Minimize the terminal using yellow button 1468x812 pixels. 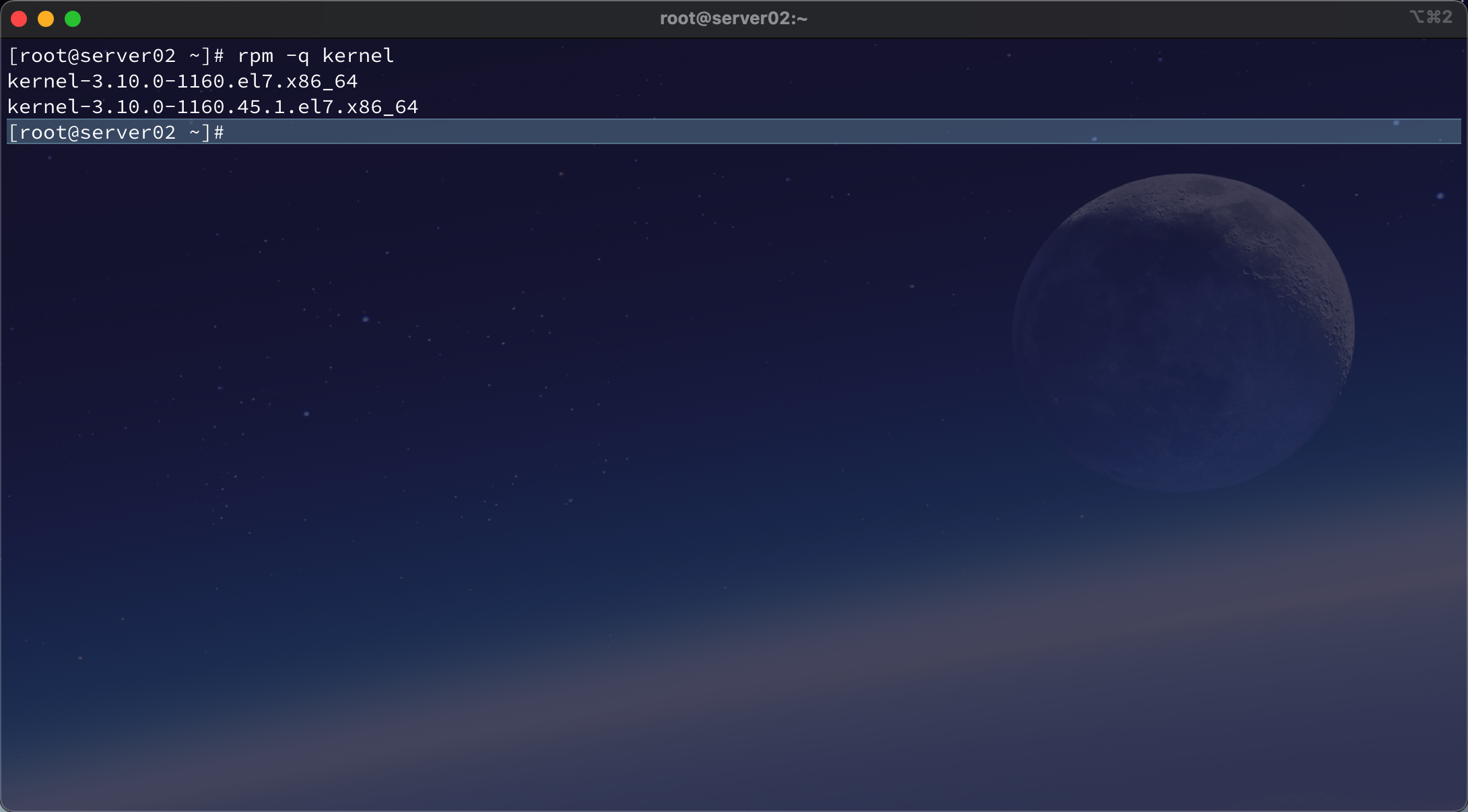46,19
